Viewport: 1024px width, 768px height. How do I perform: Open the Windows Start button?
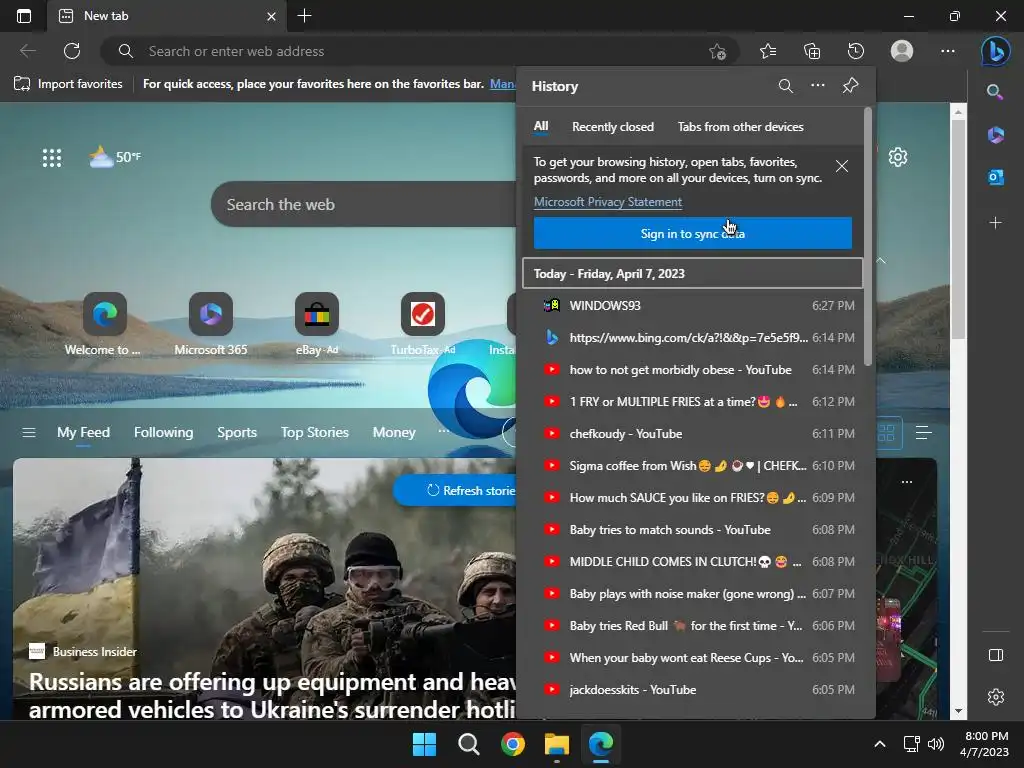pos(424,744)
